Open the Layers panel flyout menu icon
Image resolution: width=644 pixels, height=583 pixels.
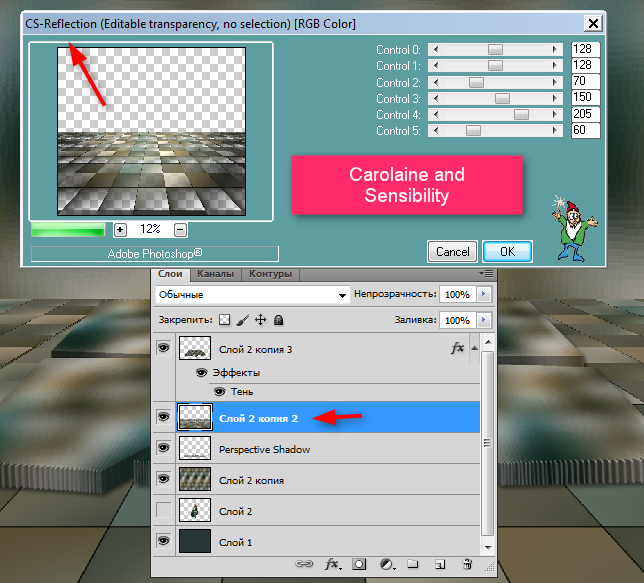[486, 273]
